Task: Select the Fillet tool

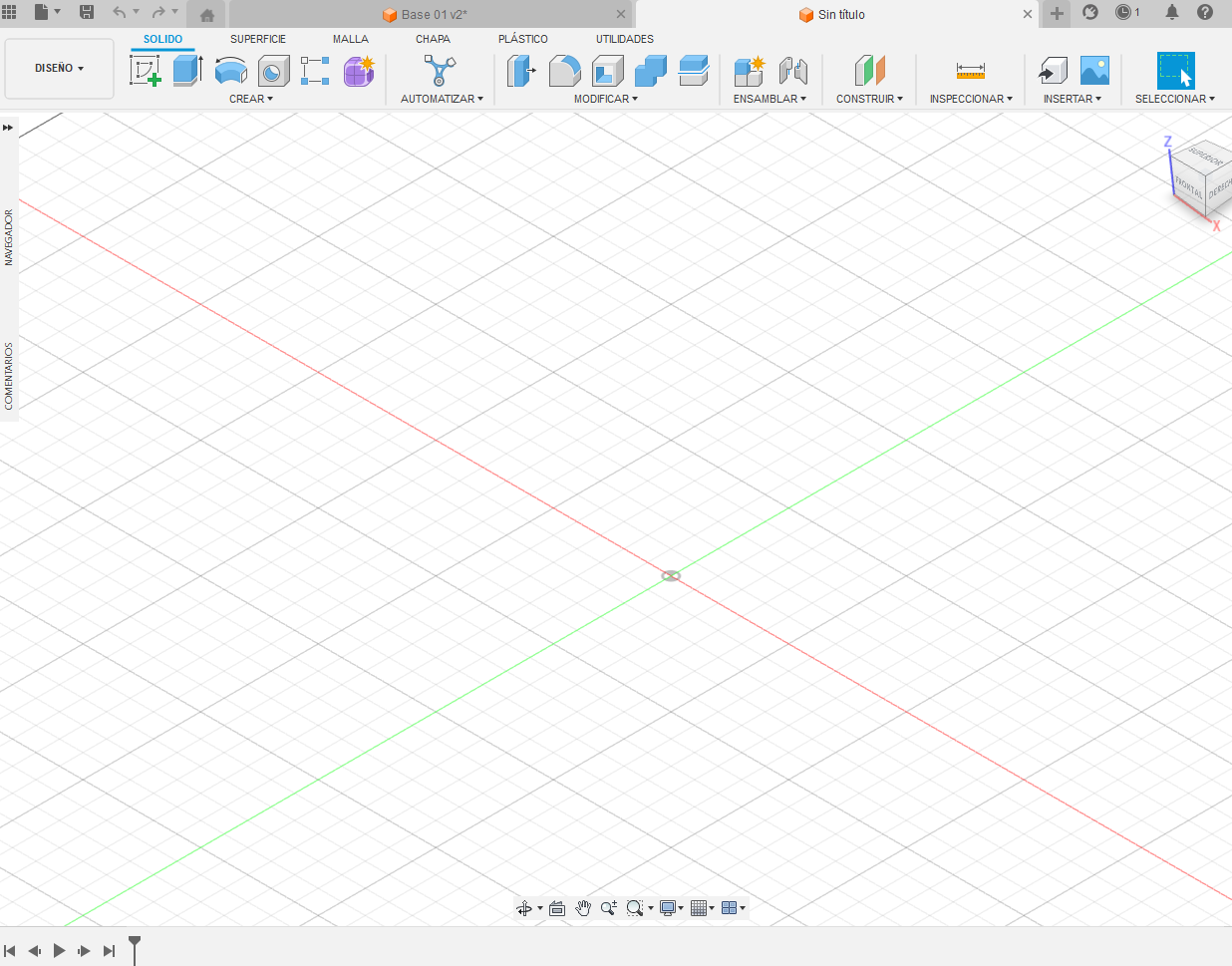Action: 565,71
